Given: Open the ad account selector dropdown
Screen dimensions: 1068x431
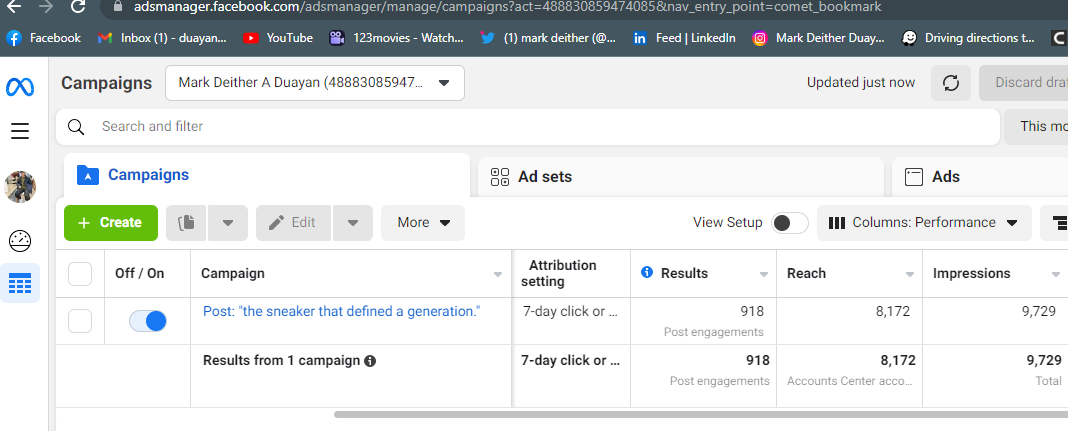Looking at the screenshot, I should tap(315, 83).
